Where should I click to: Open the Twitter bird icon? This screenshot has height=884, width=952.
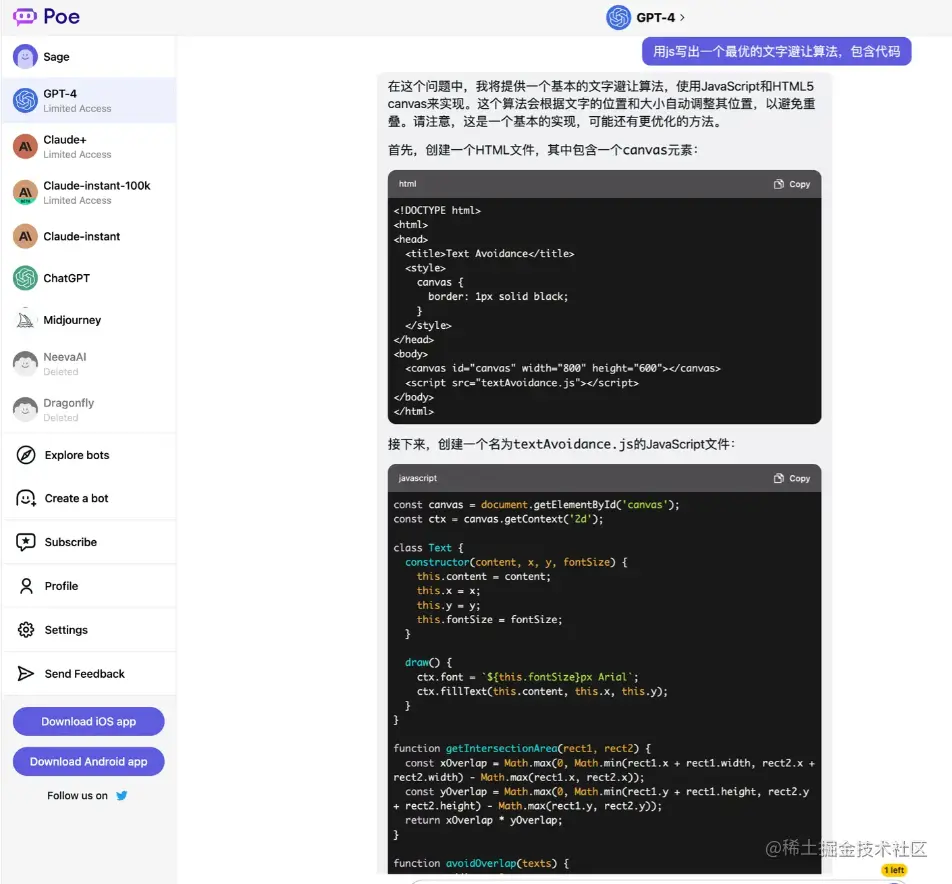[x=121, y=795]
